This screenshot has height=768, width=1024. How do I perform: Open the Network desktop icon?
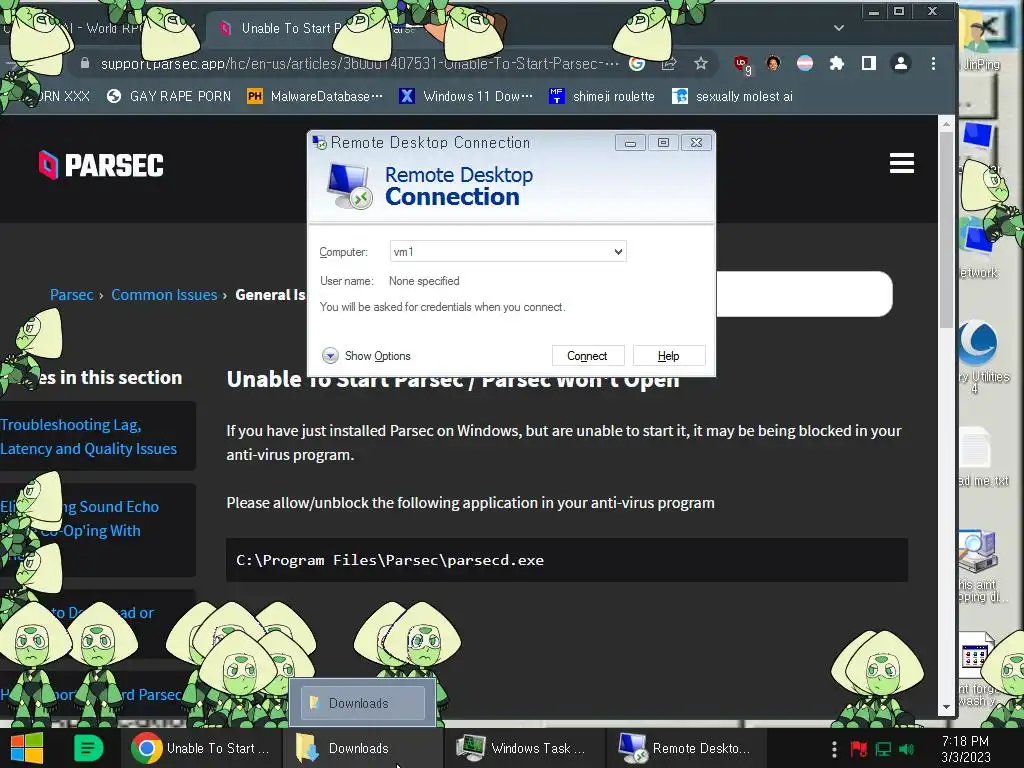(x=978, y=249)
